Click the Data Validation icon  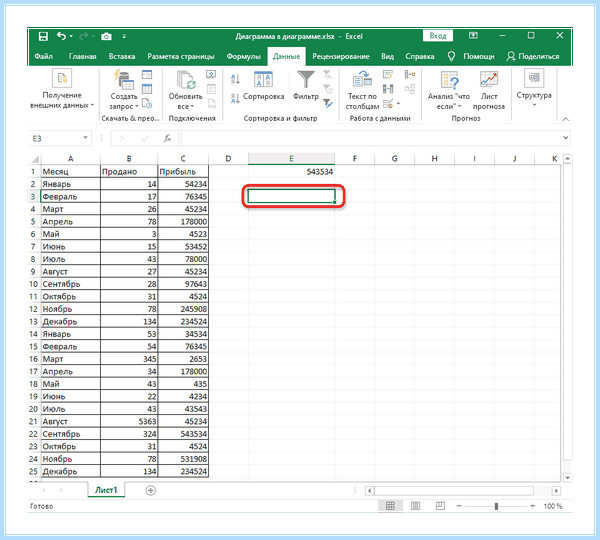point(388,103)
